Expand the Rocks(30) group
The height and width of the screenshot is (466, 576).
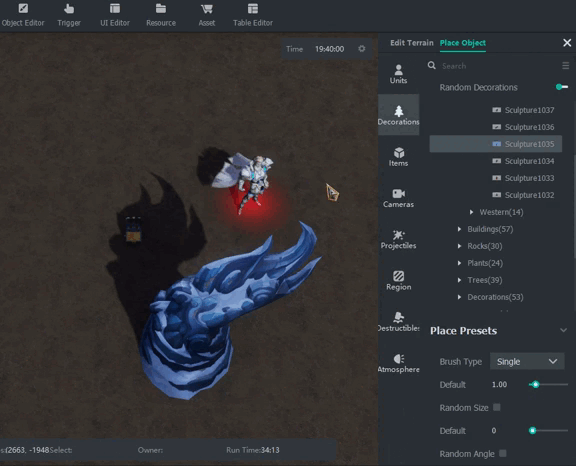[x=459, y=246]
